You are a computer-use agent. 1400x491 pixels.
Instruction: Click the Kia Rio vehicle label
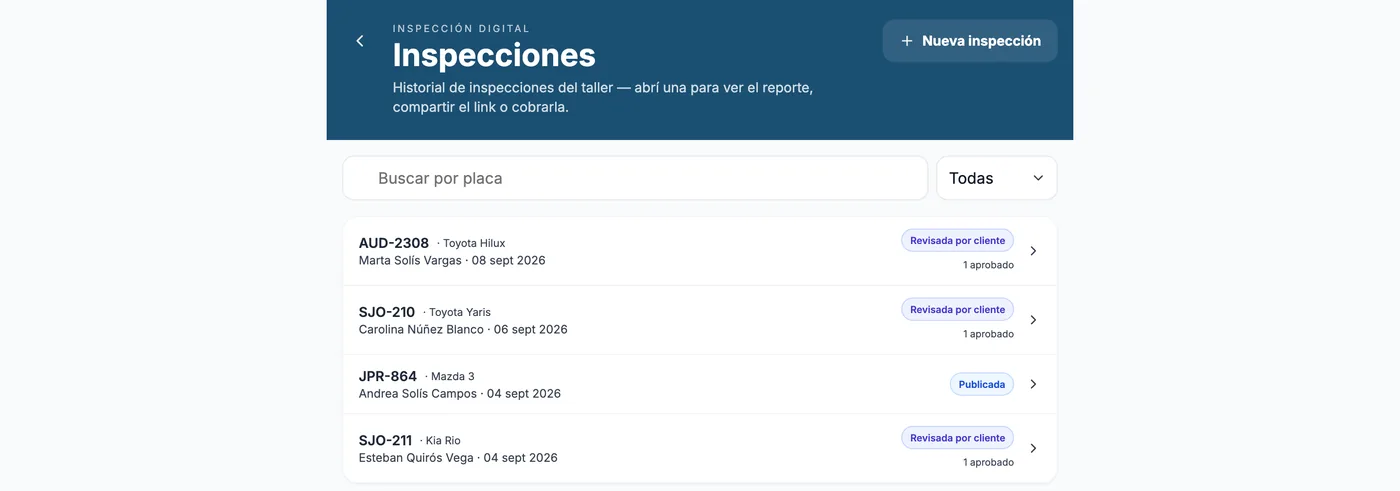click(443, 440)
